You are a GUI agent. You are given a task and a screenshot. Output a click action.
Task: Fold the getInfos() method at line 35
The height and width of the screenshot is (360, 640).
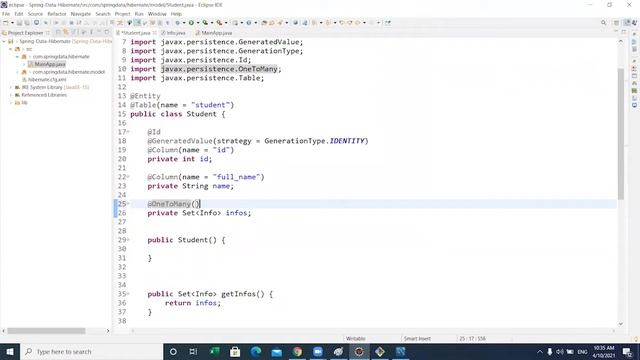pos(128,293)
